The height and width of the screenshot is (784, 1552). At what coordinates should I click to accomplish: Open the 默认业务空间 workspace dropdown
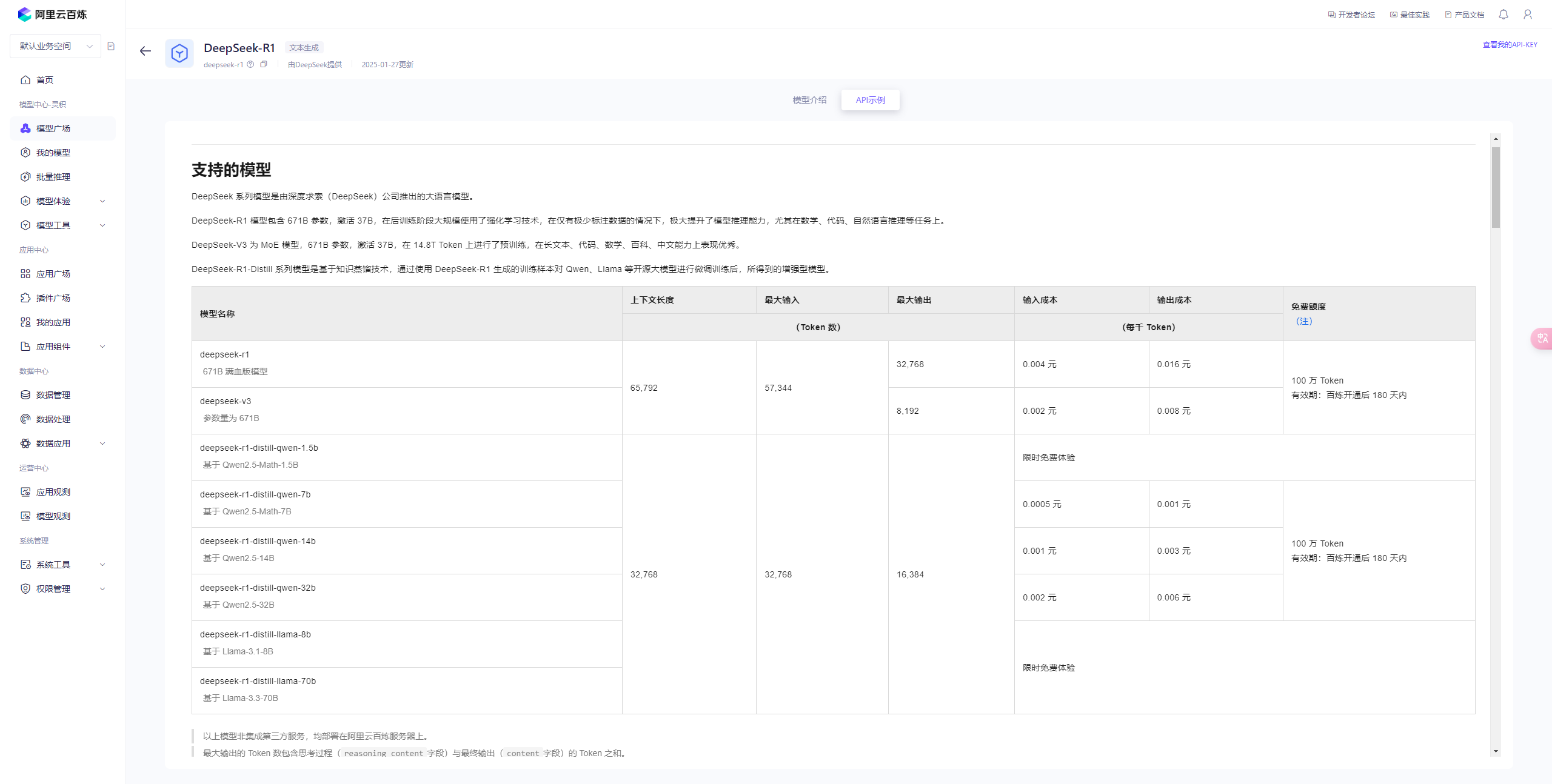coord(55,46)
